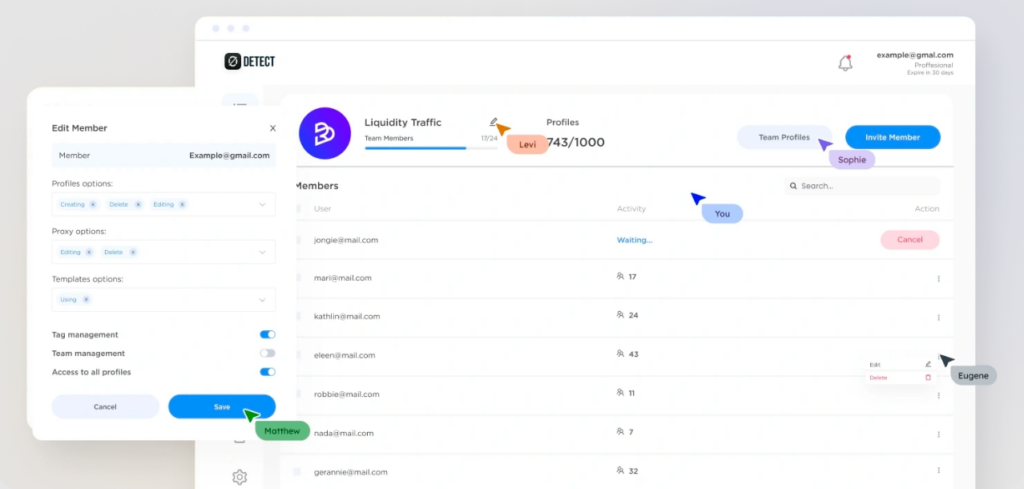This screenshot has height=489, width=1024.
Task: Click the Detect logo
Action: pos(249,61)
